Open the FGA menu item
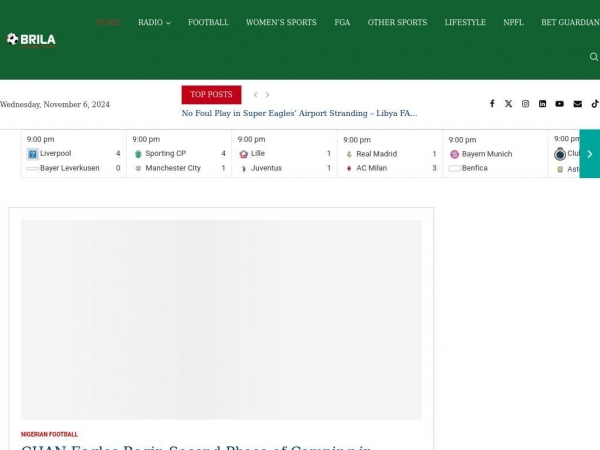The height and width of the screenshot is (450, 600). coord(342,23)
